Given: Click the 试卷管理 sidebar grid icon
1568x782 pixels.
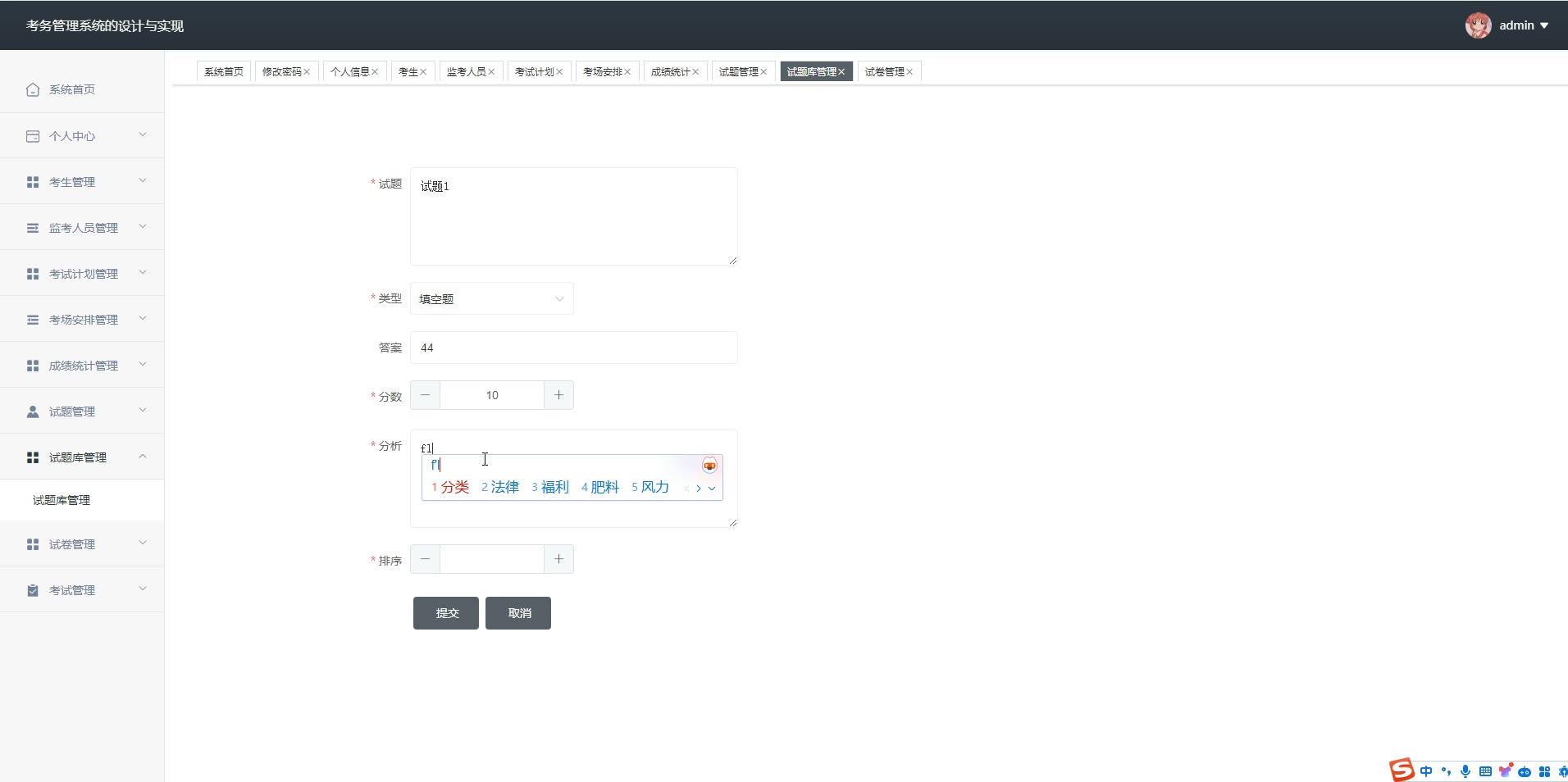Looking at the screenshot, I should pos(33,544).
